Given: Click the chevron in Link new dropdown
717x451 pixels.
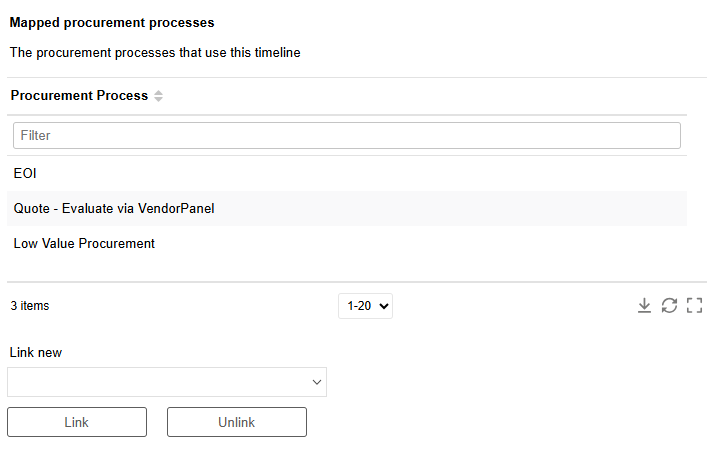Looking at the screenshot, I should tap(316, 382).
